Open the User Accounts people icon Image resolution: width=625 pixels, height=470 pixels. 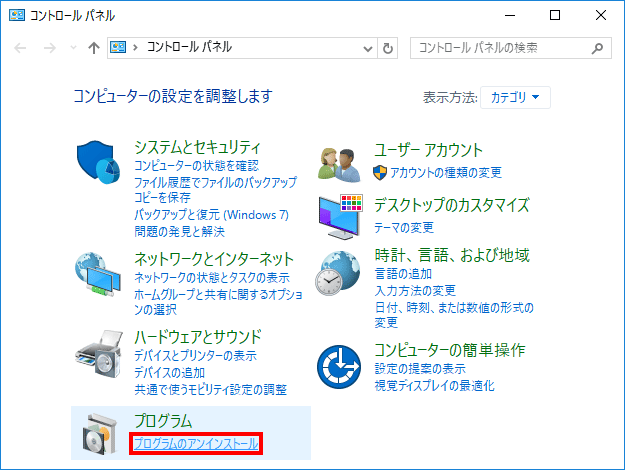pyautogui.click(x=339, y=162)
